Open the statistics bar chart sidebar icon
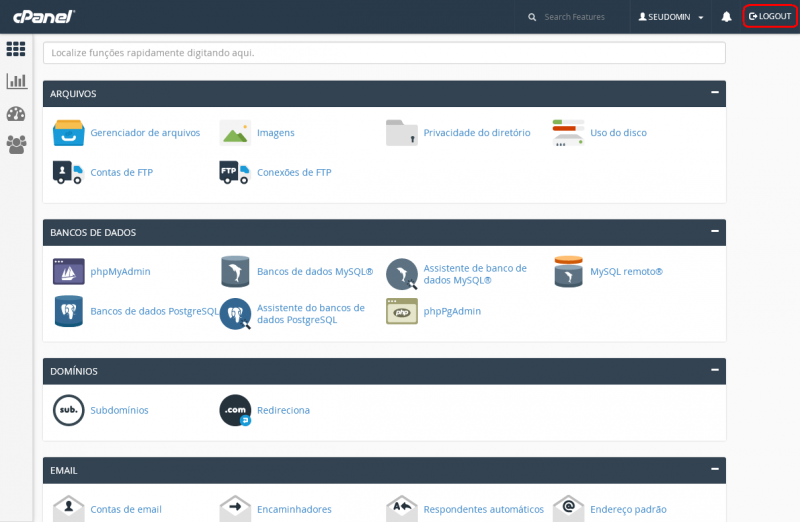 pyautogui.click(x=16, y=81)
